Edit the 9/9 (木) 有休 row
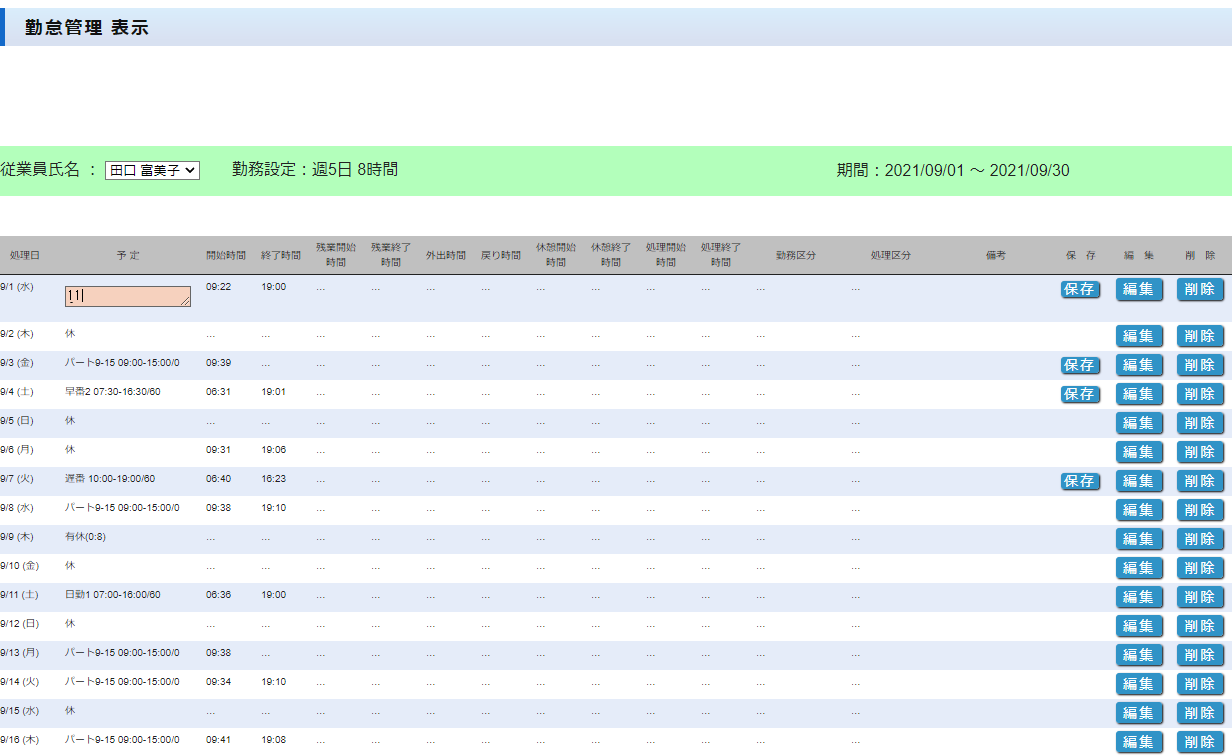The height and width of the screenshot is (756, 1232). tap(1139, 539)
